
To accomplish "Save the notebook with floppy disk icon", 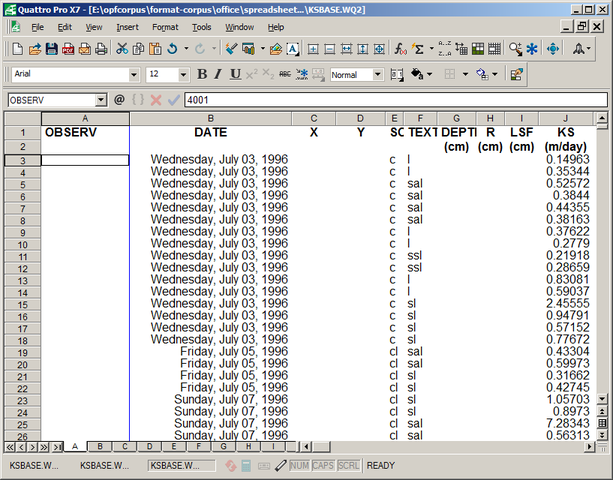I will pyautogui.click(x=52, y=49).
